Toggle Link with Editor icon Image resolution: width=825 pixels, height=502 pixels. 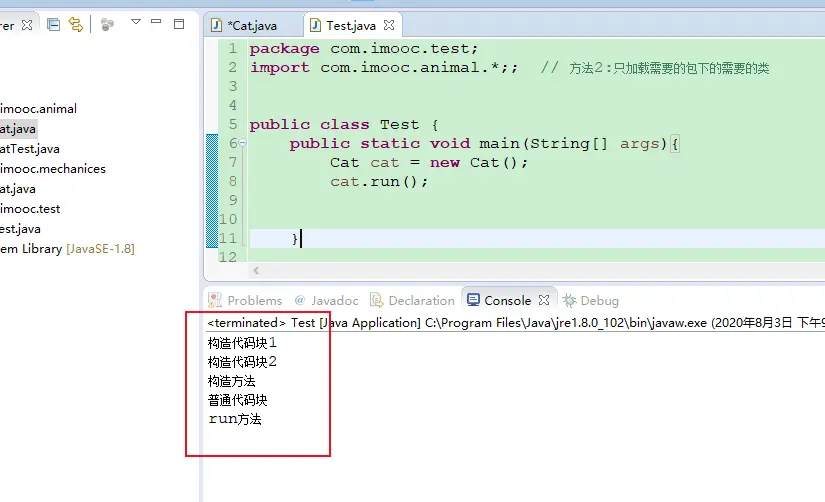click(x=76, y=25)
